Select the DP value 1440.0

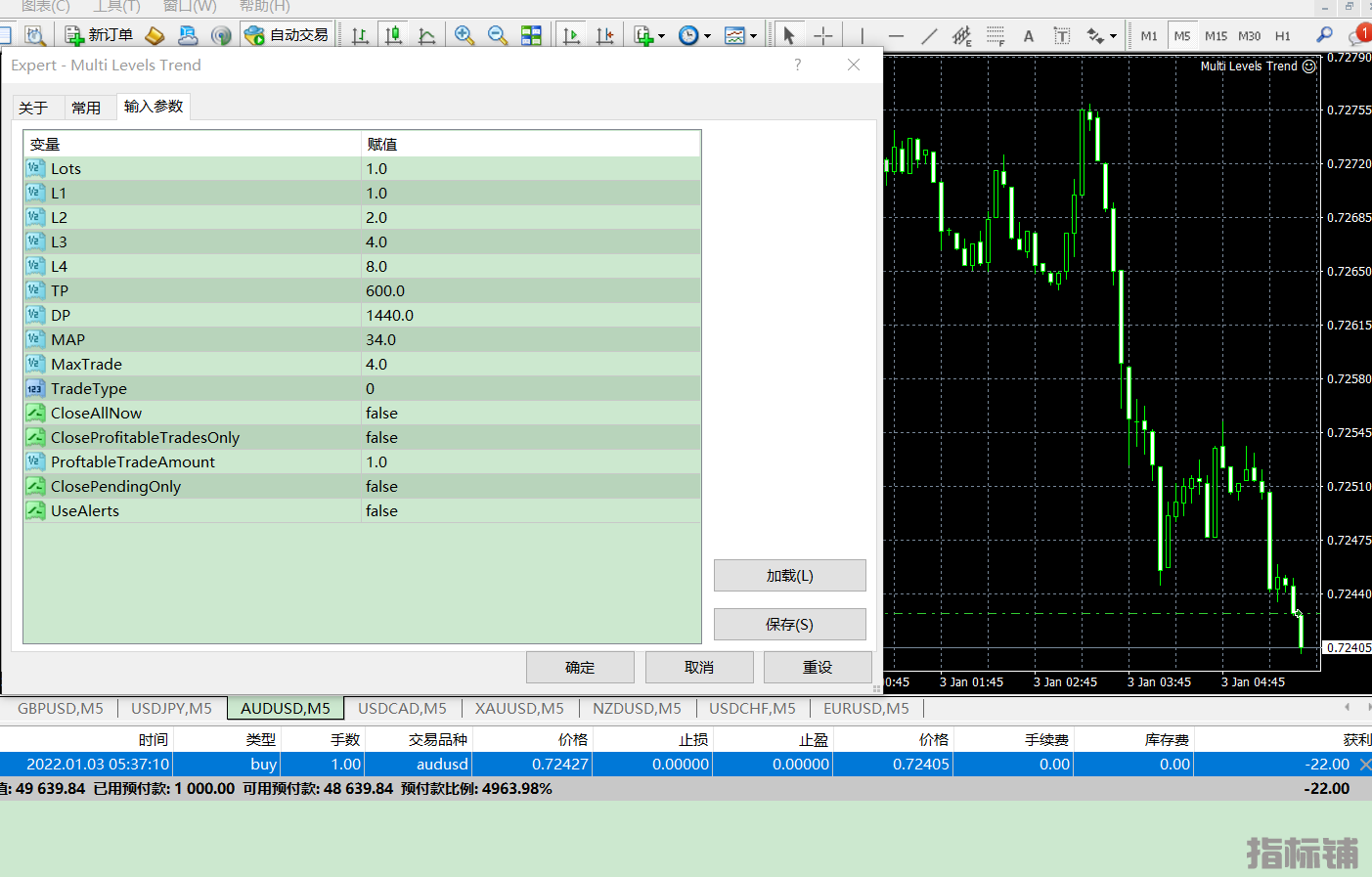(389, 315)
